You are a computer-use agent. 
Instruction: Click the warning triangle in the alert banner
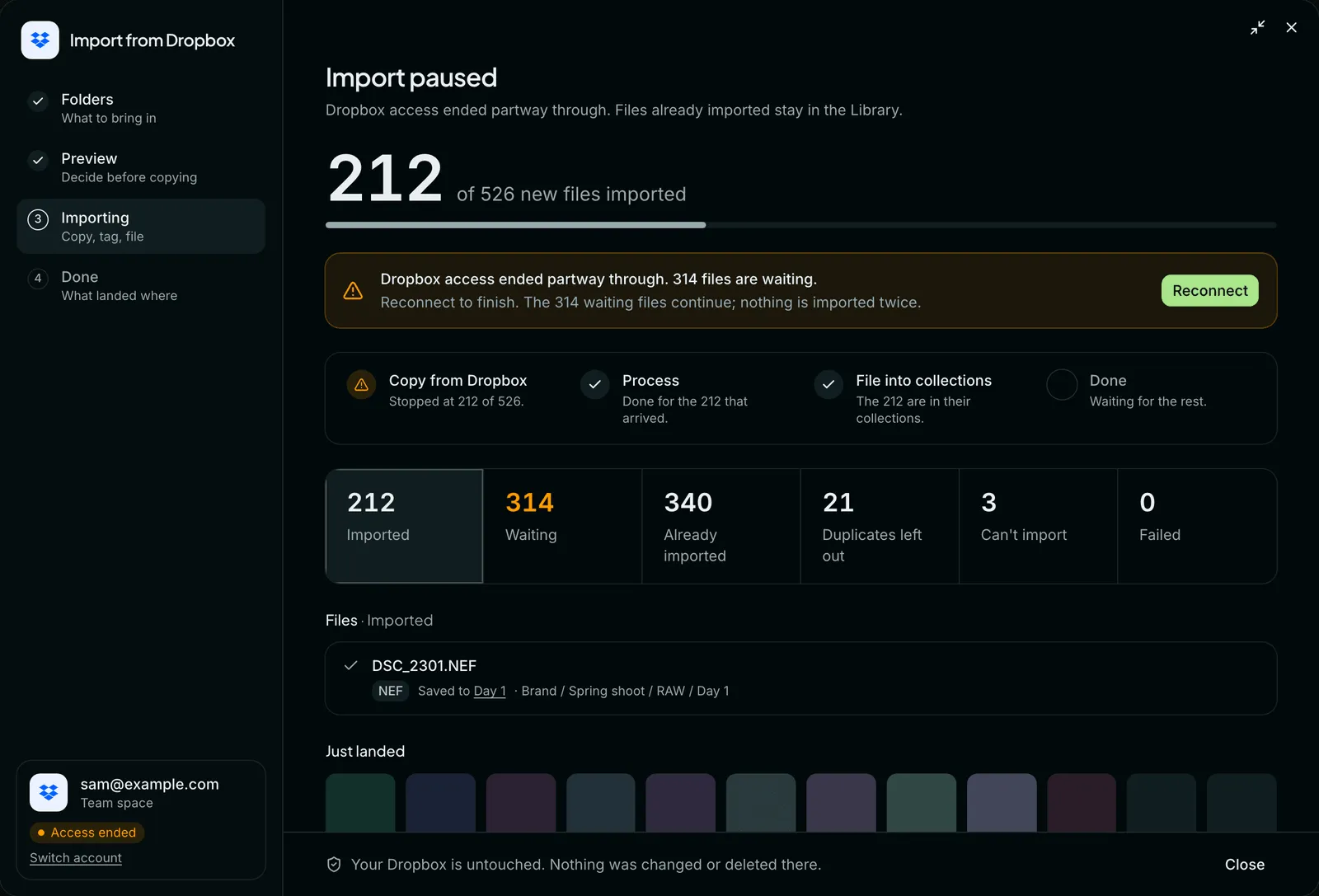pos(353,291)
